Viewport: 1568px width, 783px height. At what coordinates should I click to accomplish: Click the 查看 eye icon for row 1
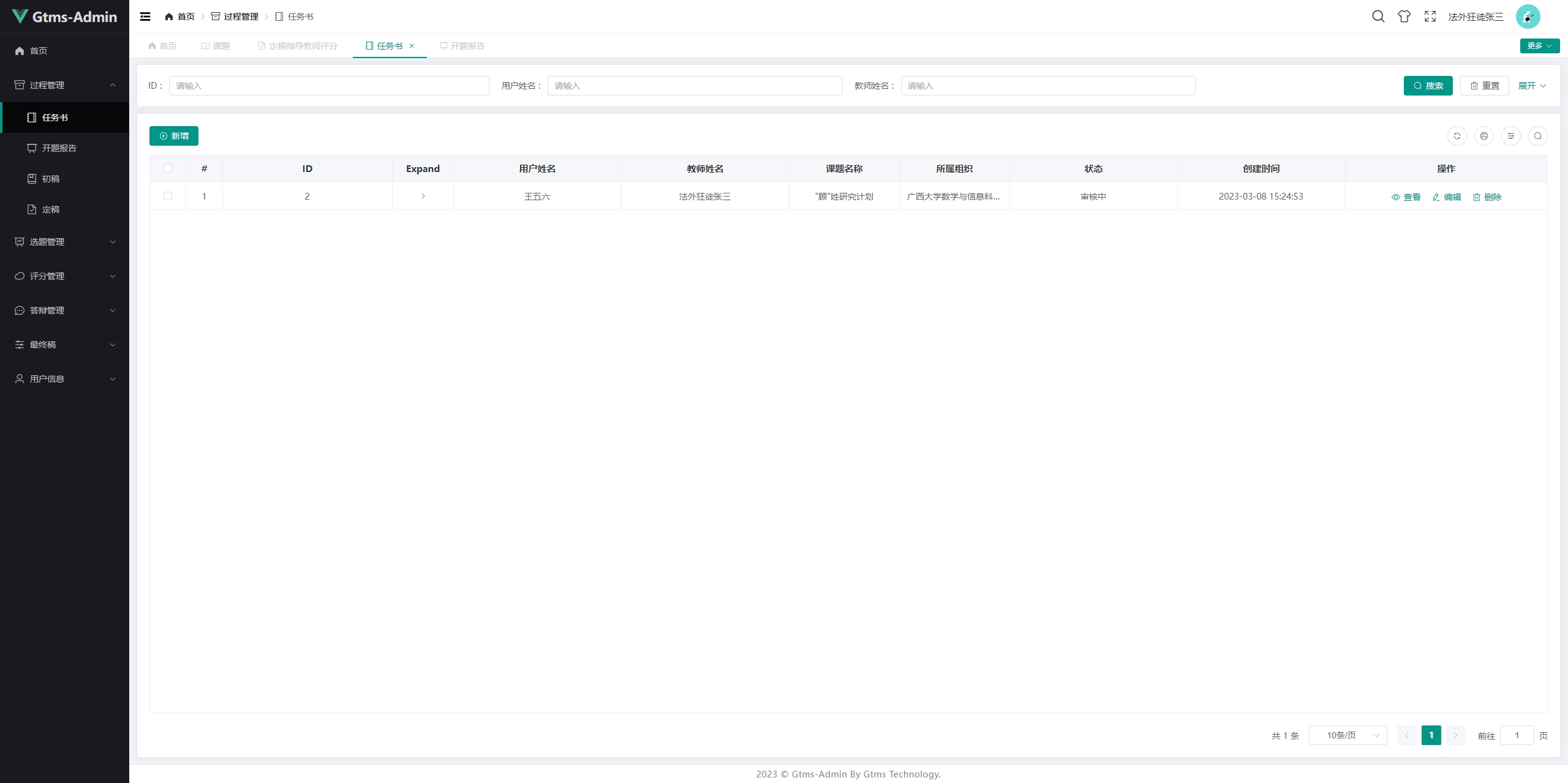[x=1396, y=197]
